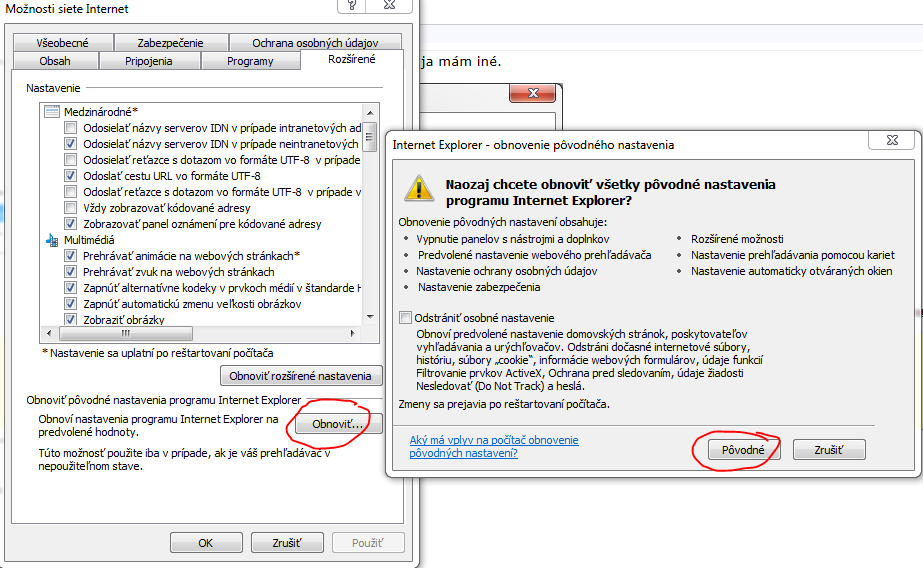Close the reset settings dialog
Screen dimensions: 923x568
pyautogui.click(x=892, y=140)
